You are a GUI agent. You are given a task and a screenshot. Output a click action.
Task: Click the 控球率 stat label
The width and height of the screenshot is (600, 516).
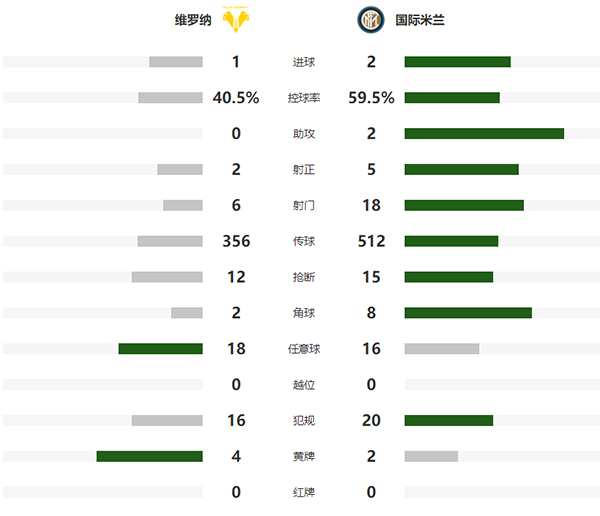click(302, 98)
